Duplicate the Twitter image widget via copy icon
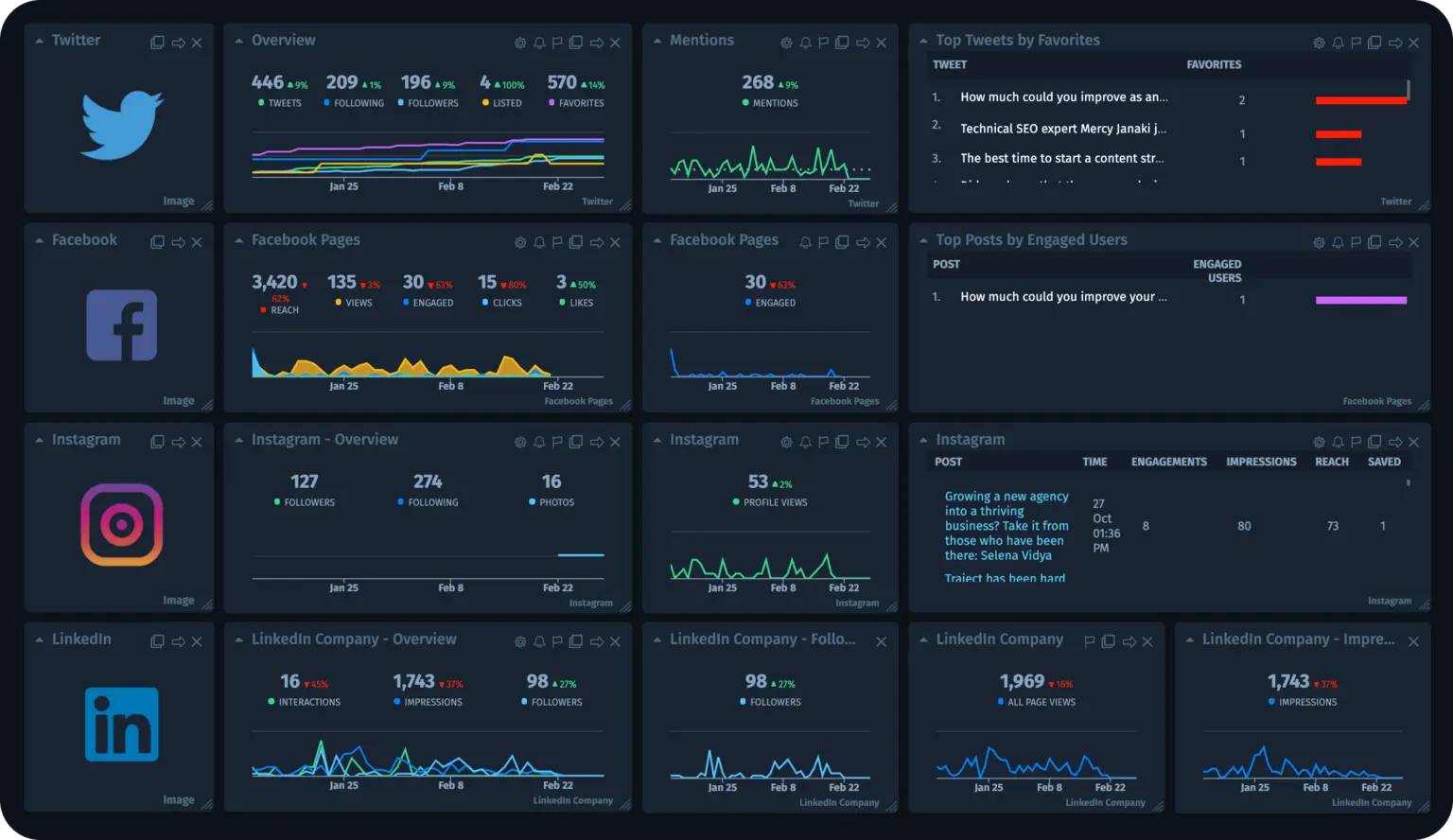Viewport: 1453px width, 840px height. coord(158,43)
